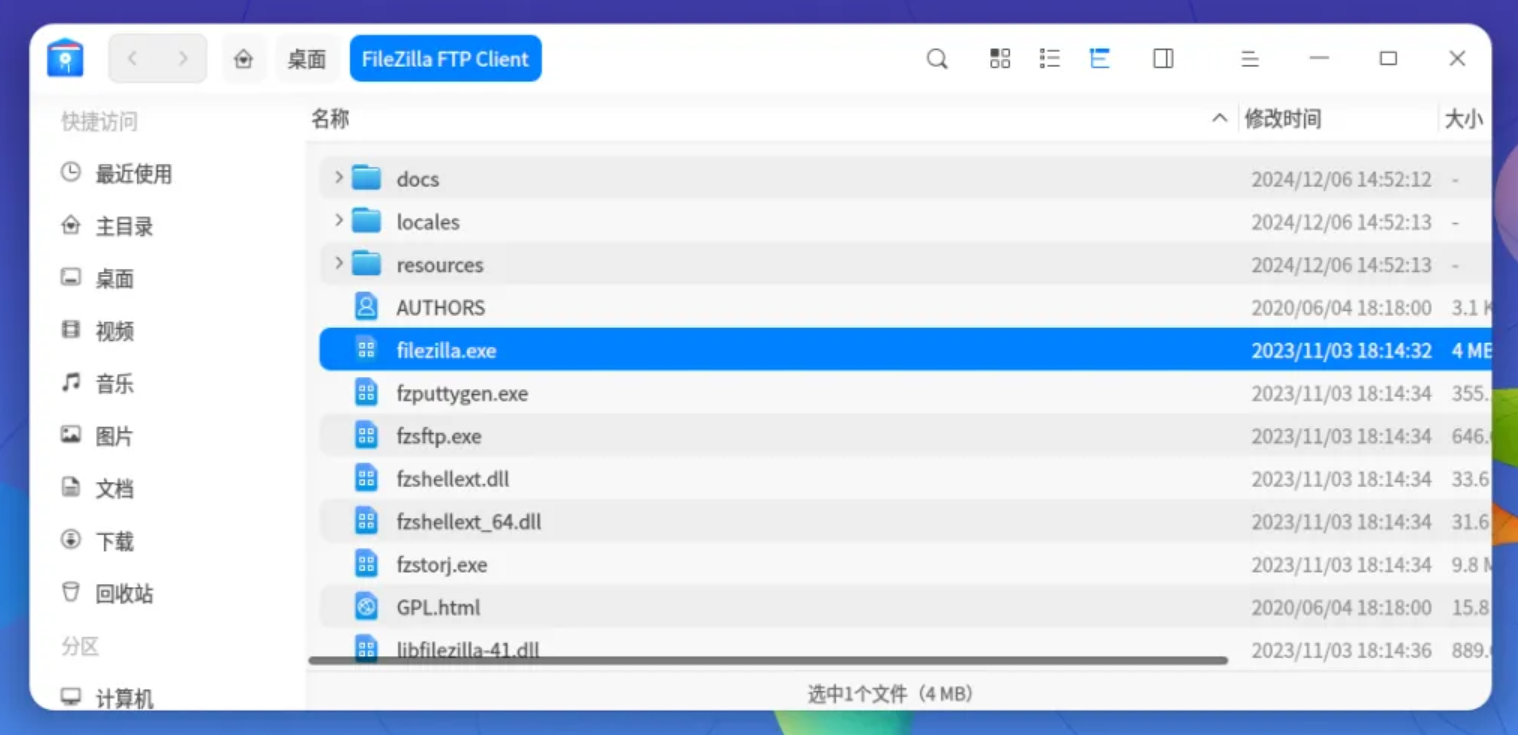Select the filezilla.exe file icon
This screenshot has width=1518, height=735.
[366, 349]
